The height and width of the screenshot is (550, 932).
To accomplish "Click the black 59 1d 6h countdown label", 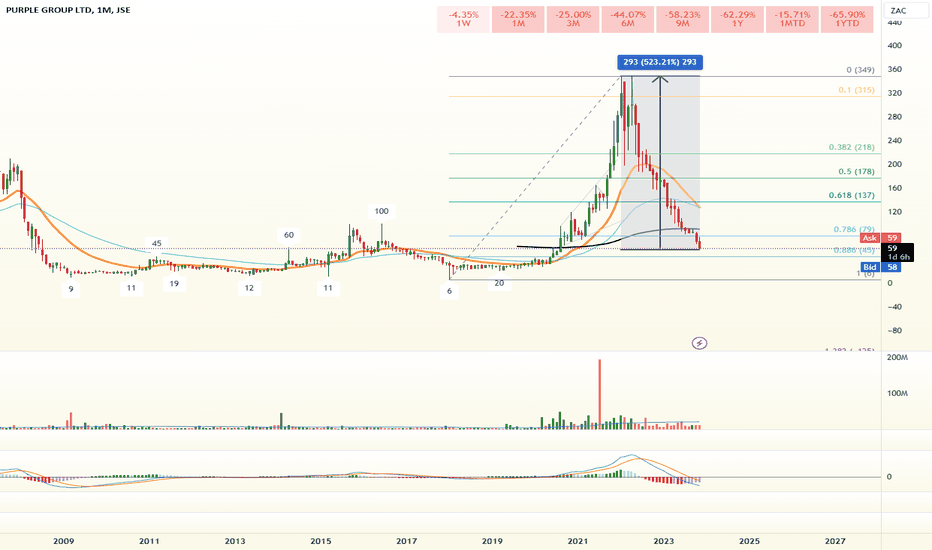I will click(898, 253).
